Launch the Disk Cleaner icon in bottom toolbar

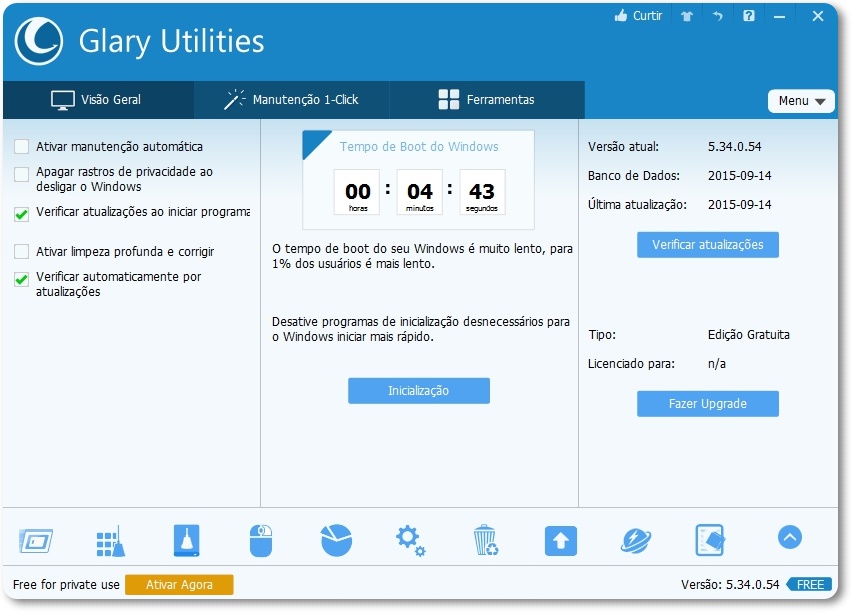tap(186, 540)
